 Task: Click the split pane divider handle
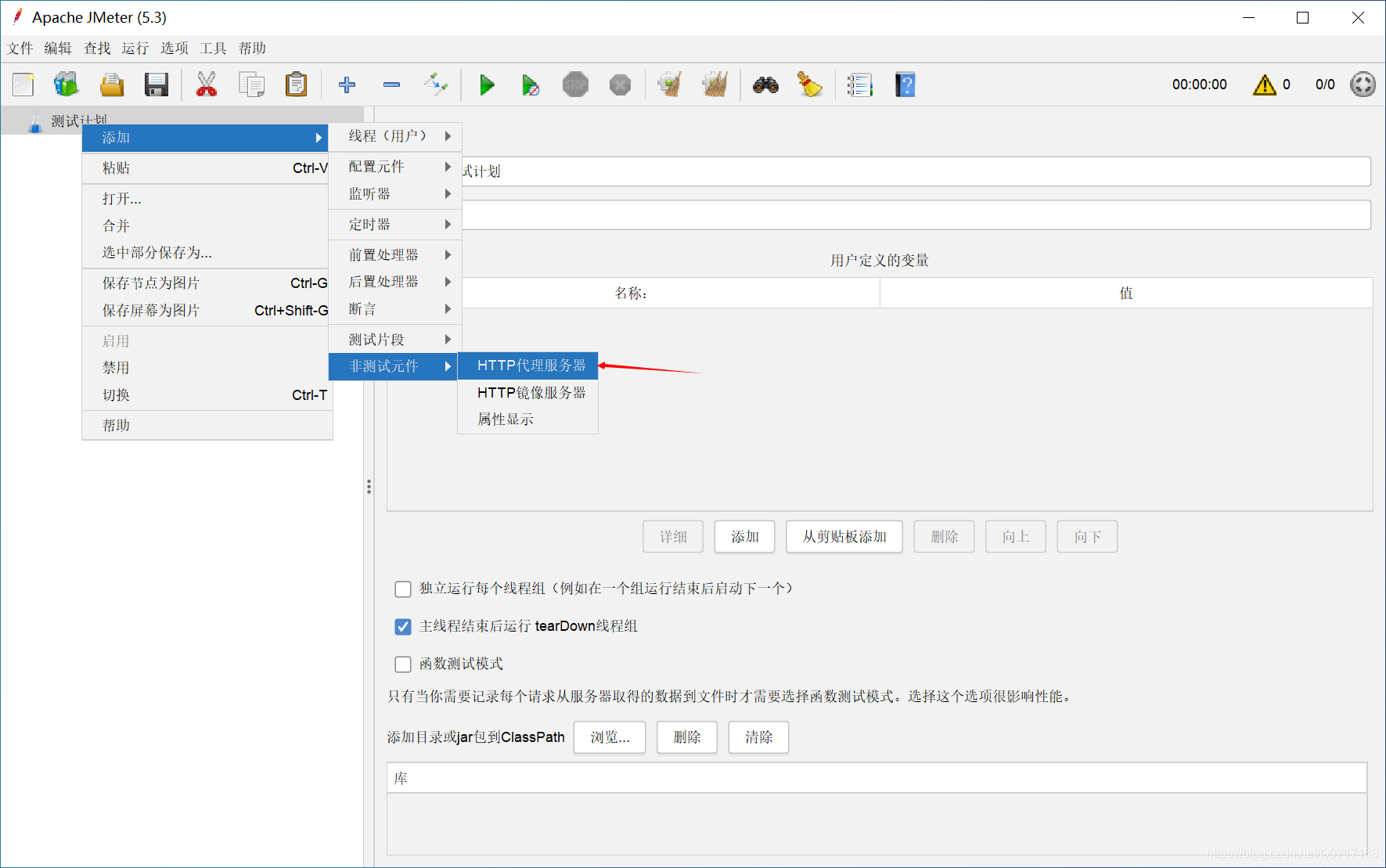click(x=369, y=487)
